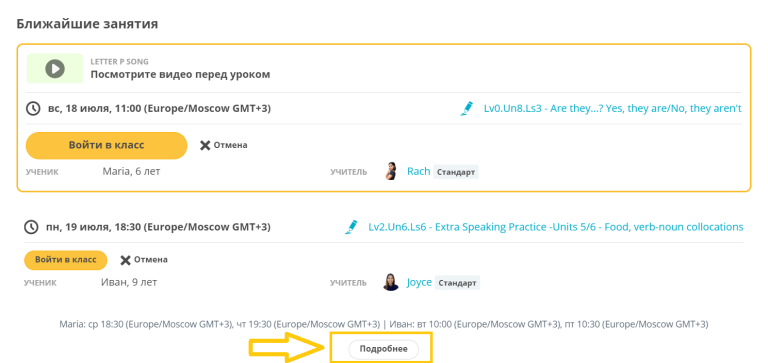This screenshot has height=363, width=768.
Task: Open teacher Rach's profile link
Action: (x=419, y=171)
